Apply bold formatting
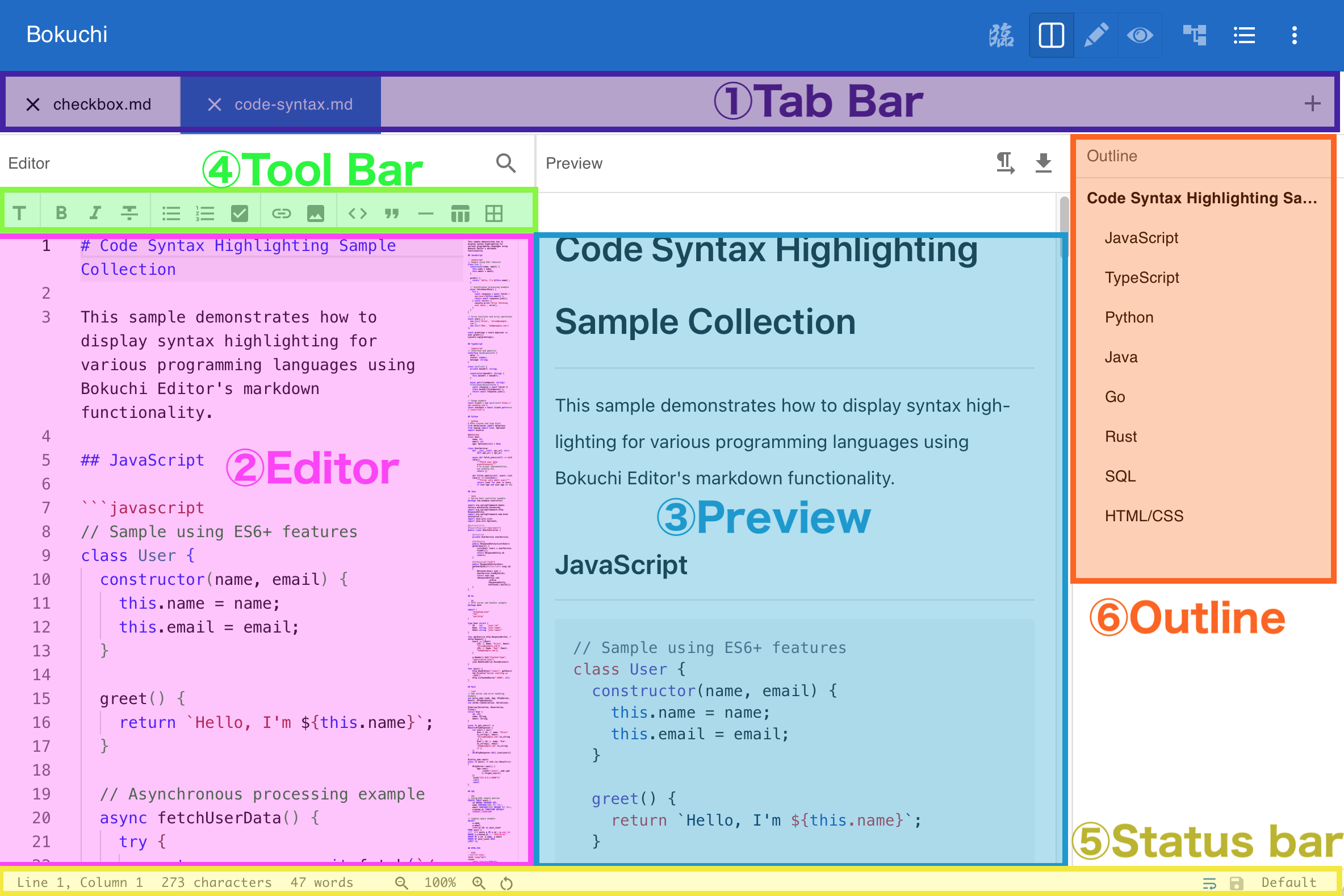The height and width of the screenshot is (896, 1344). pos(61,213)
